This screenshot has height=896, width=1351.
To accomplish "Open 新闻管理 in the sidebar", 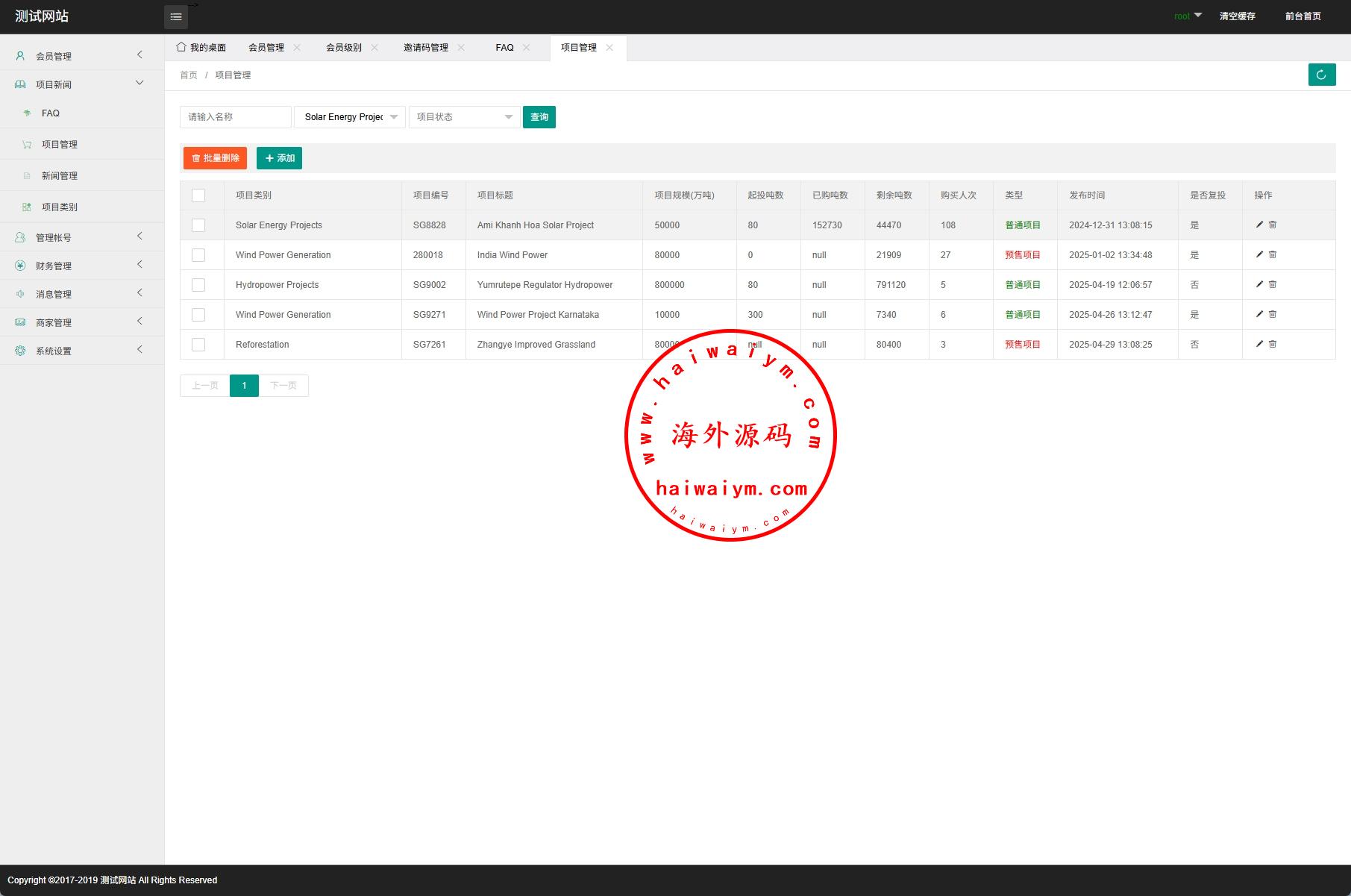I will tap(60, 176).
